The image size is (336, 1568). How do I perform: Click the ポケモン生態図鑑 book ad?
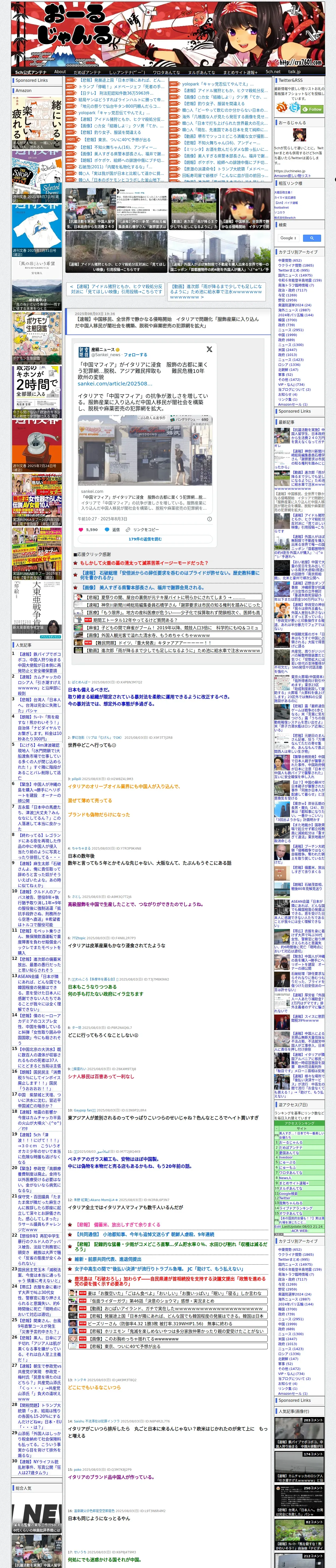pyautogui.click(x=37, y=338)
